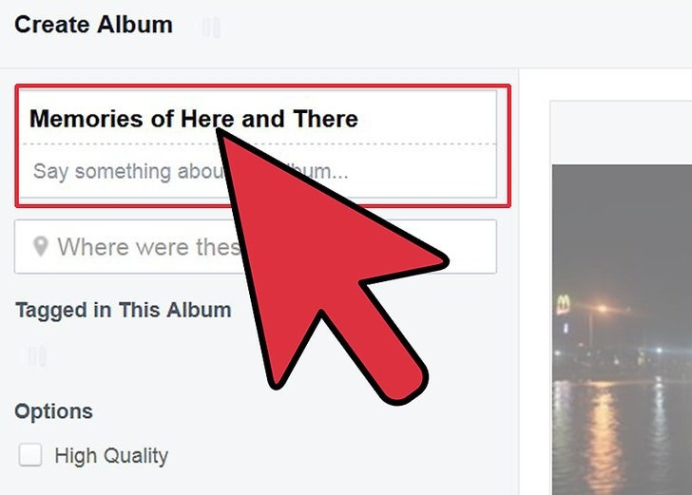Click the album title field 'Memories of Here and There'
692x495 pixels.
click(259, 118)
